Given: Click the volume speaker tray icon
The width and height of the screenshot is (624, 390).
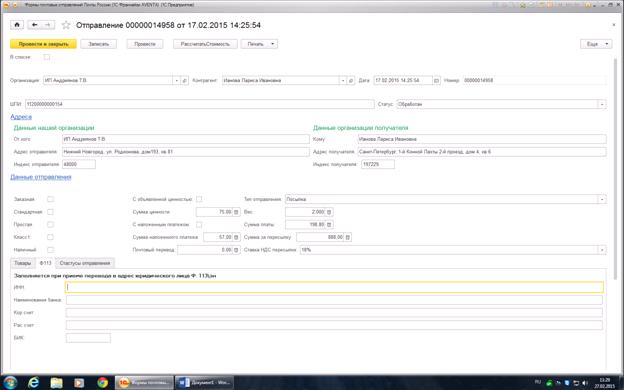Looking at the screenshot, I should pos(585,383).
